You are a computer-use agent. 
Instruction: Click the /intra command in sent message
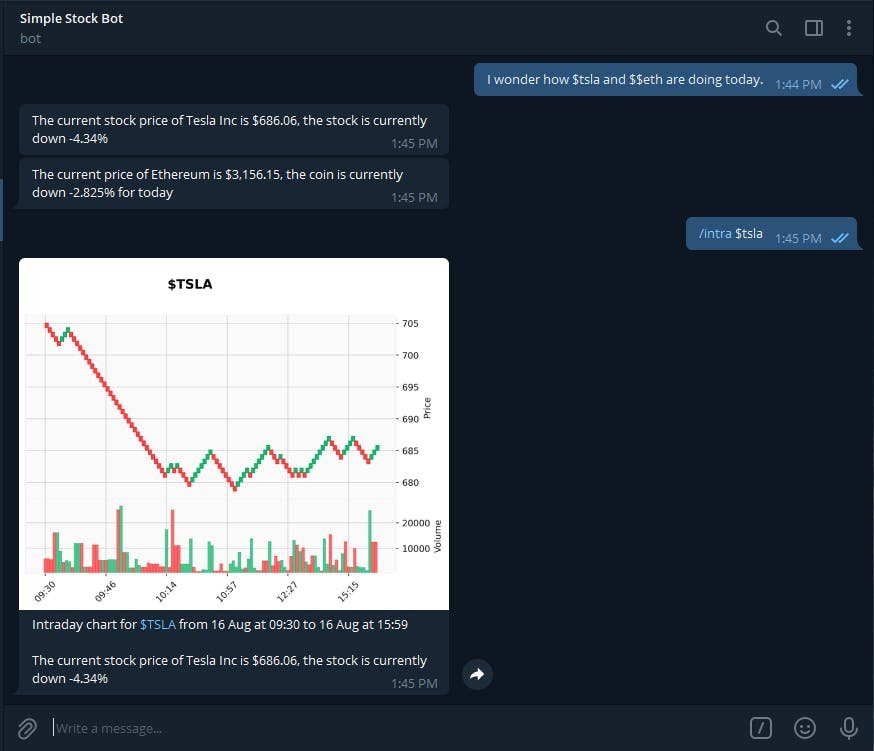715,234
